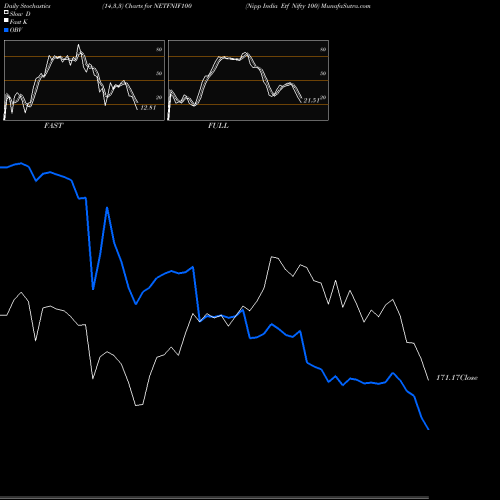Open the FAST stochastic chart thumbnail
The height and width of the screenshot is (500, 500).
(84, 80)
